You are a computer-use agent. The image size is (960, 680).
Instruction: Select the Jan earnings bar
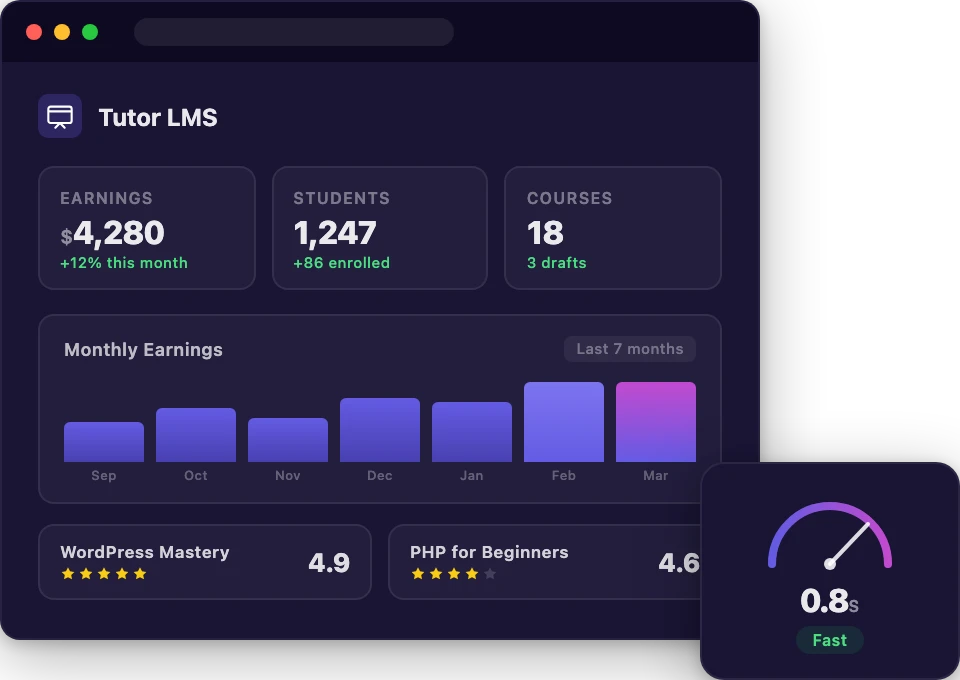pos(472,432)
